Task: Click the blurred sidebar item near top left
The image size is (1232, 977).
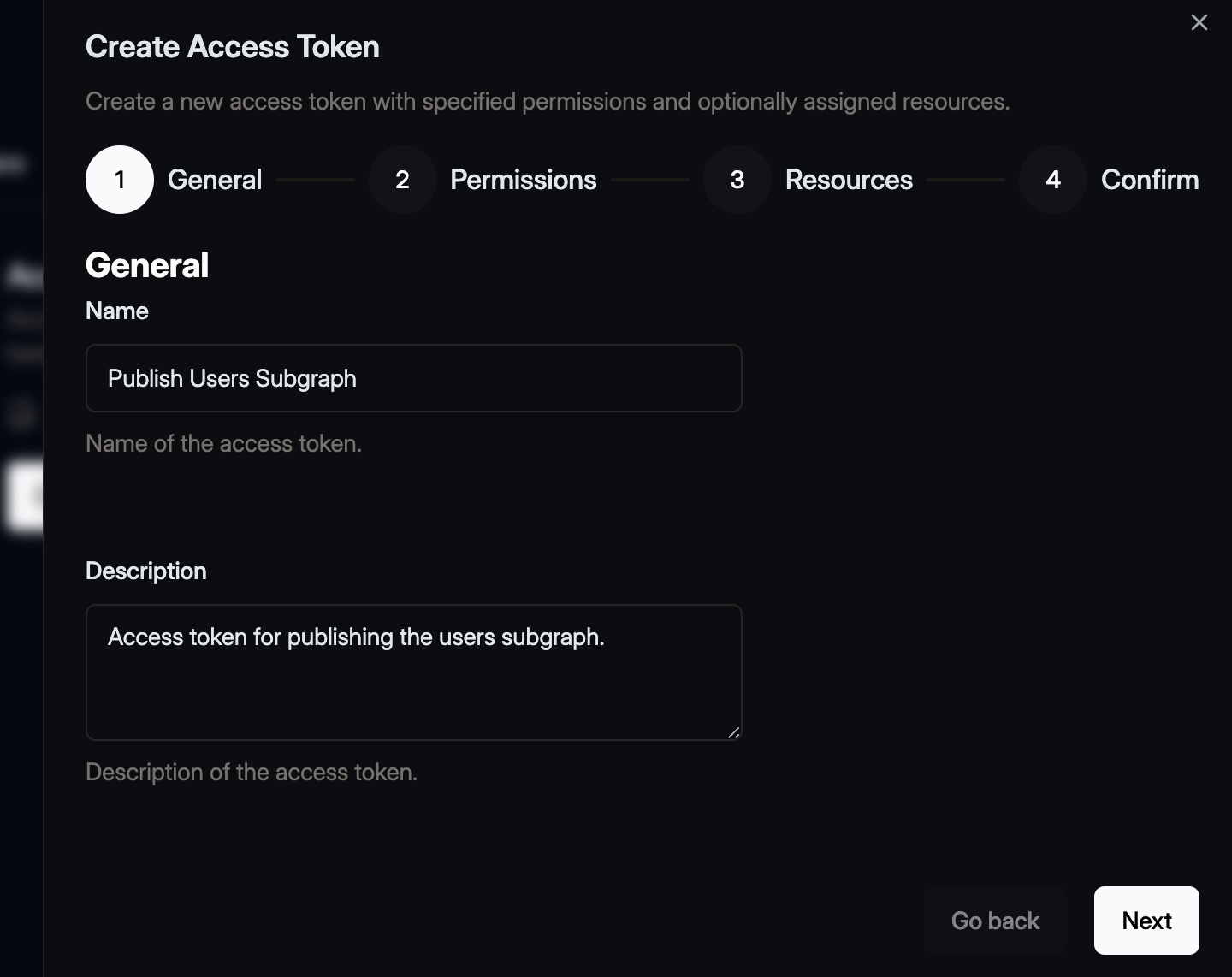Action: [15, 164]
